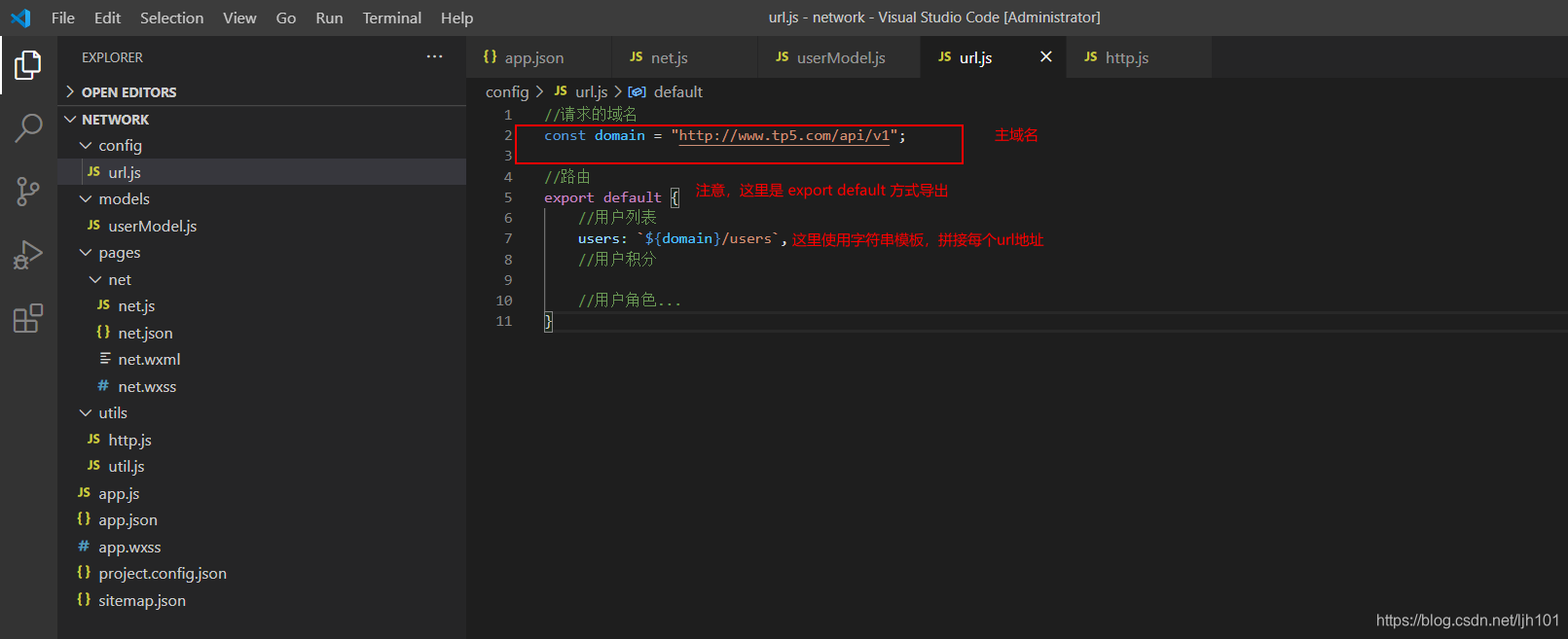Screen dimensions: 1568x639
Task: Open net.wxml from the file tree
Action: pos(262,359)
